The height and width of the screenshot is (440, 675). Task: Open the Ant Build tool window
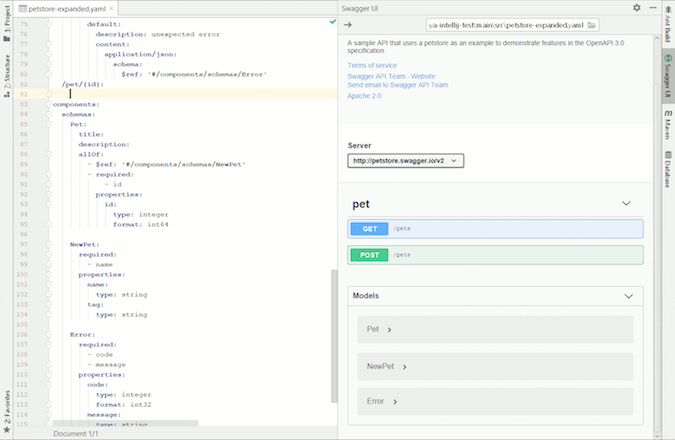pos(667,27)
